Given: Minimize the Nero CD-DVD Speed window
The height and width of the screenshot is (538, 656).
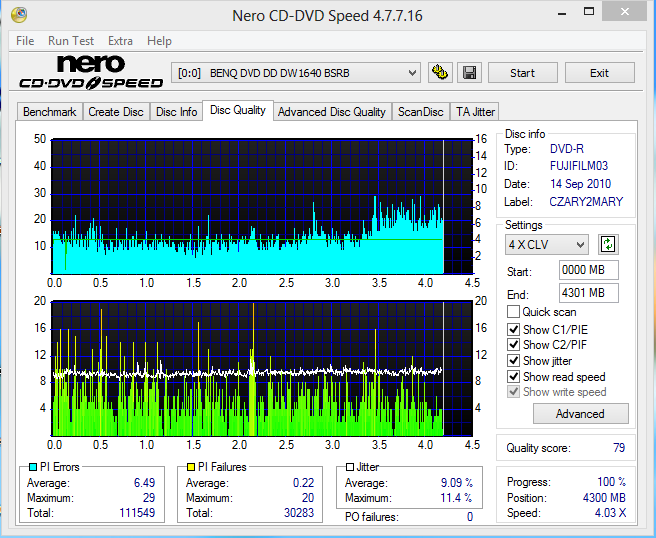Looking at the screenshot, I should click(562, 13).
